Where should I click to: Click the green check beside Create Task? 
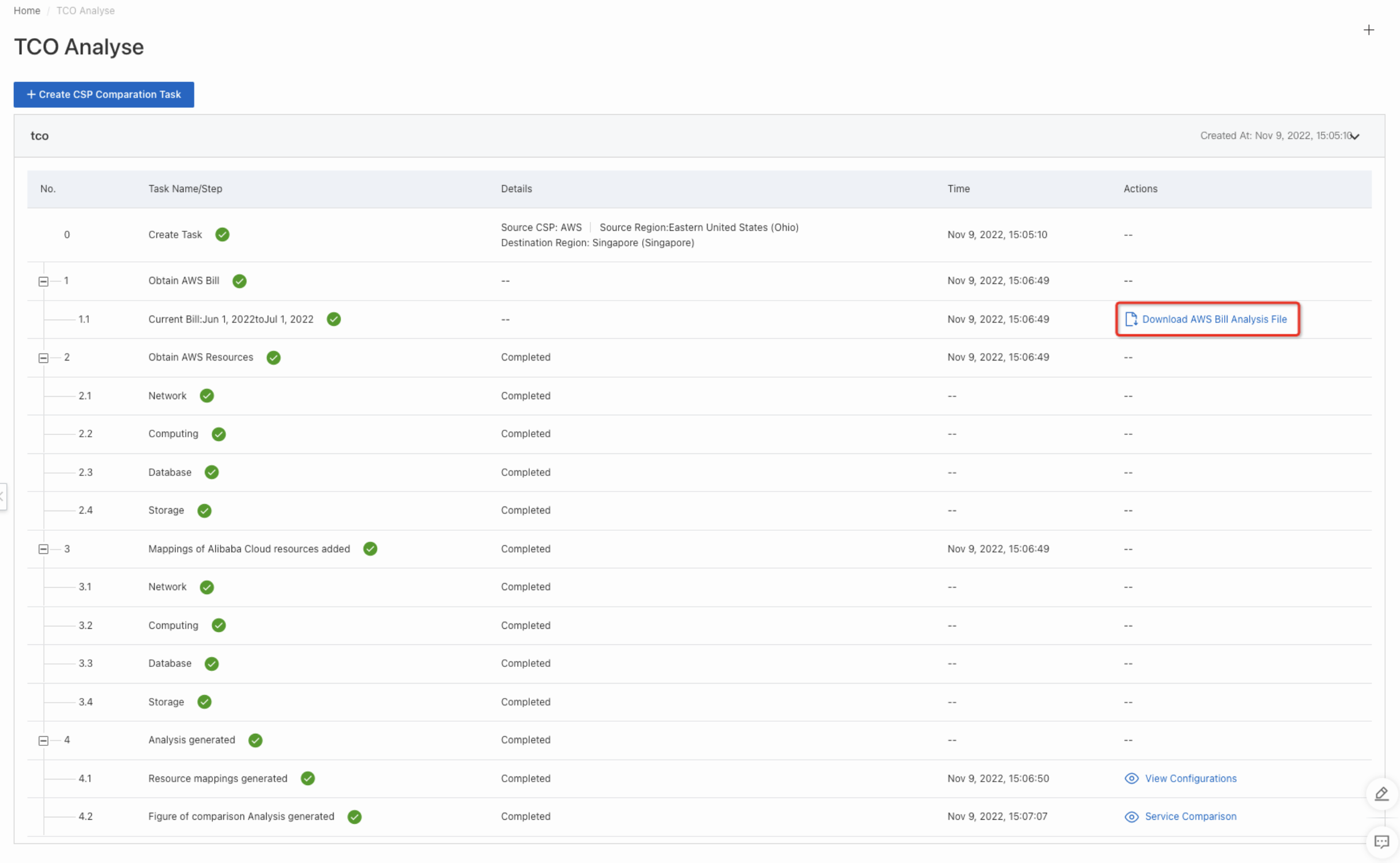click(222, 235)
